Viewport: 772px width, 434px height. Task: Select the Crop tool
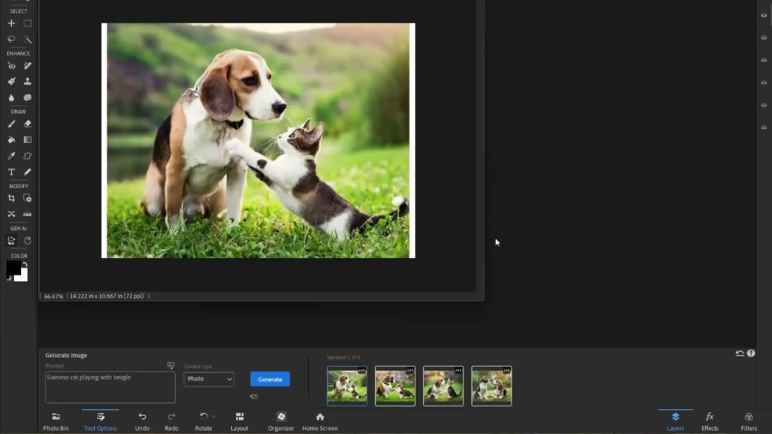(12, 198)
